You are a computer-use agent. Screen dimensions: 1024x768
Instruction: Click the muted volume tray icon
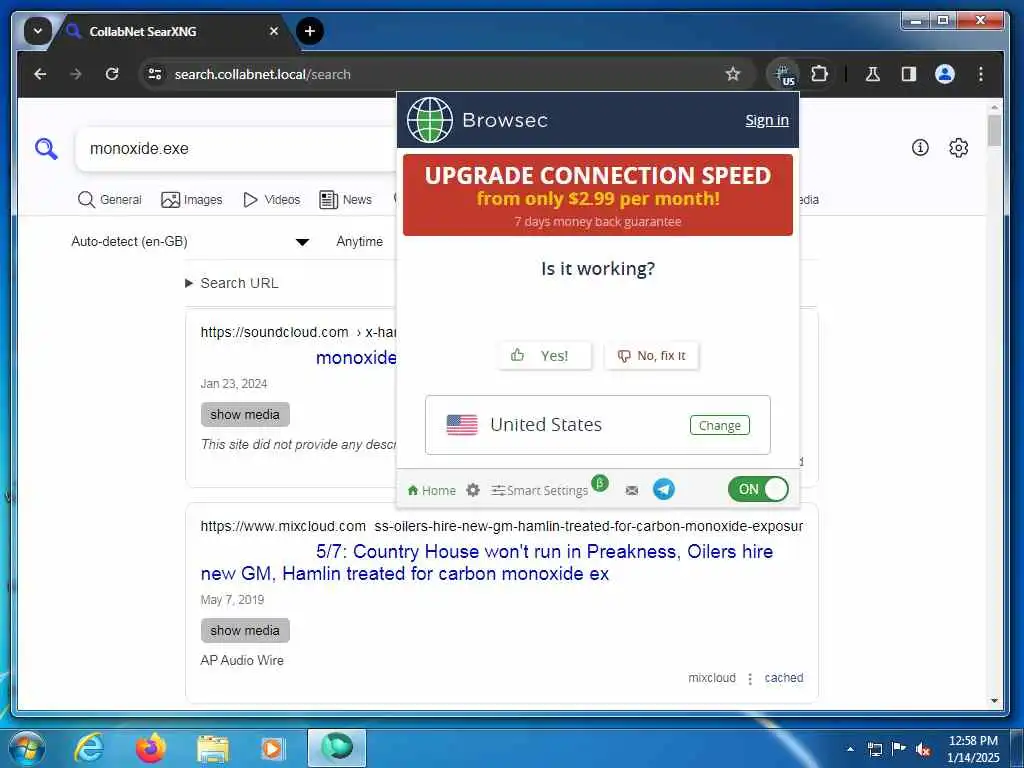(923, 749)
